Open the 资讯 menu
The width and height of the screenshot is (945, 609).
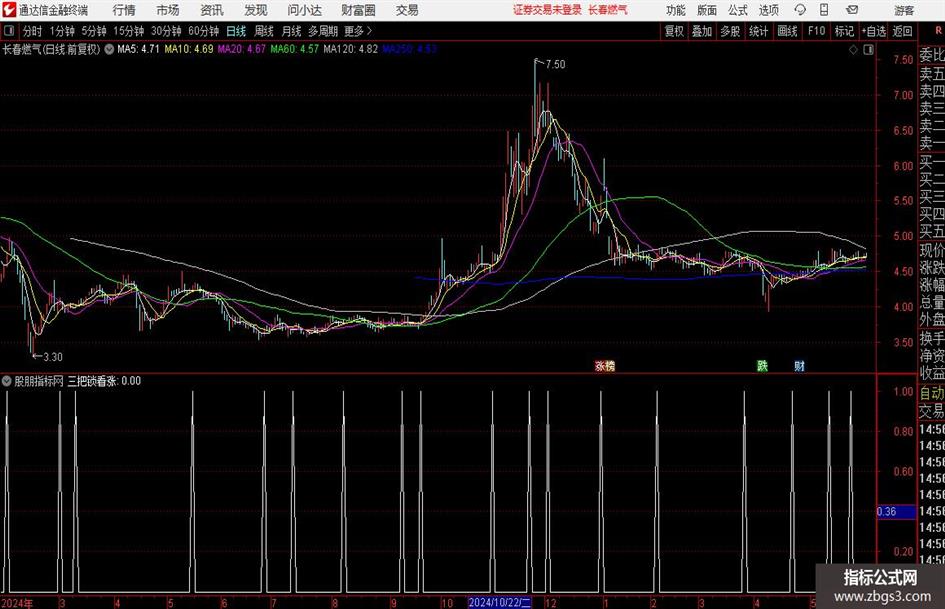[x=212, y=10]
